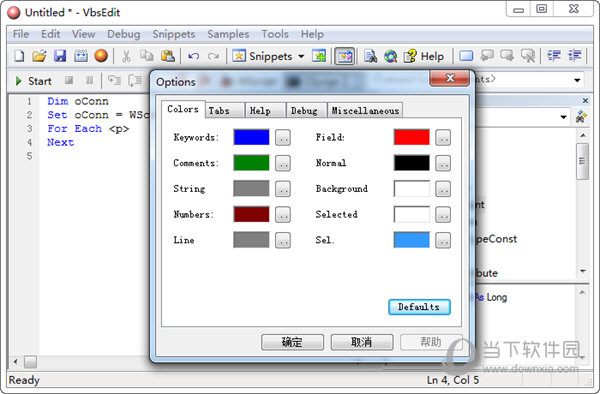Open the Tools menu
This screenshot has width=600, height=394.
coord(275,34)
